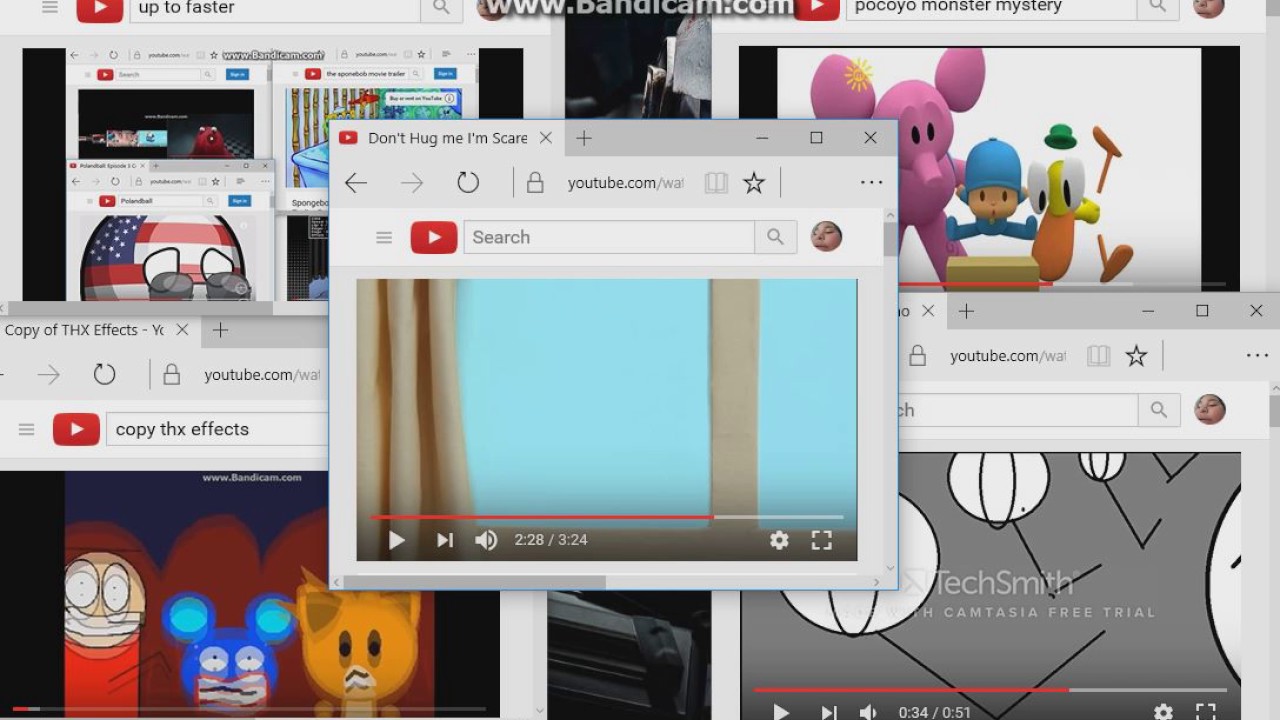Screen dimensions: 1280x720
Task: Open settings gear in 0:34 / 0:51 player
Action: 1163,712
